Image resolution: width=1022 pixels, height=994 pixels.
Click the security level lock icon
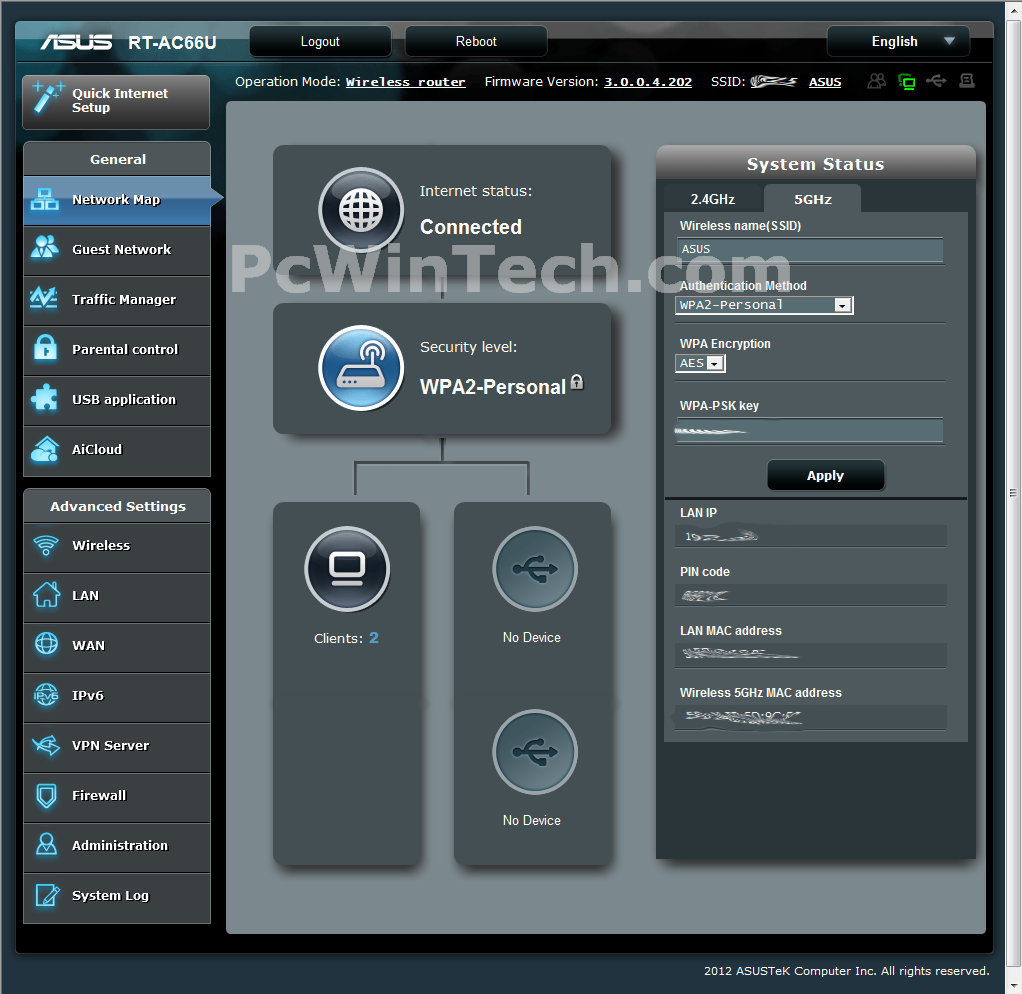(577, 382)
